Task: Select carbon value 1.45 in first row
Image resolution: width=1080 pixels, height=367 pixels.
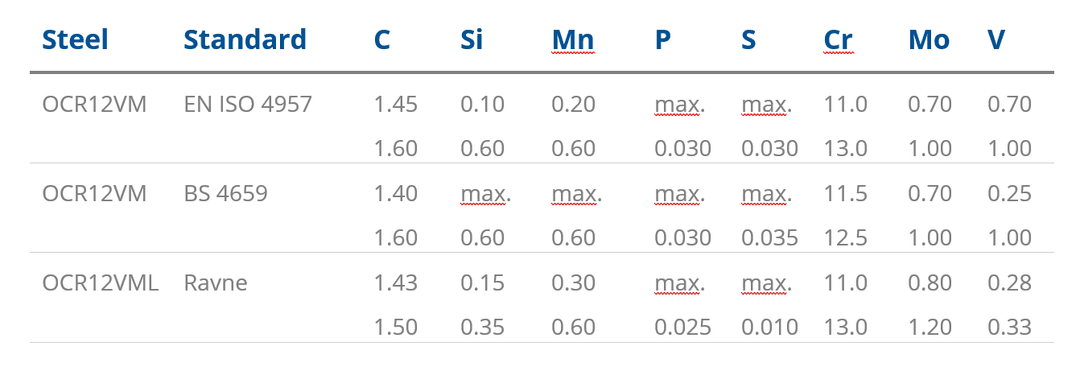Action: tap(395, 105)
